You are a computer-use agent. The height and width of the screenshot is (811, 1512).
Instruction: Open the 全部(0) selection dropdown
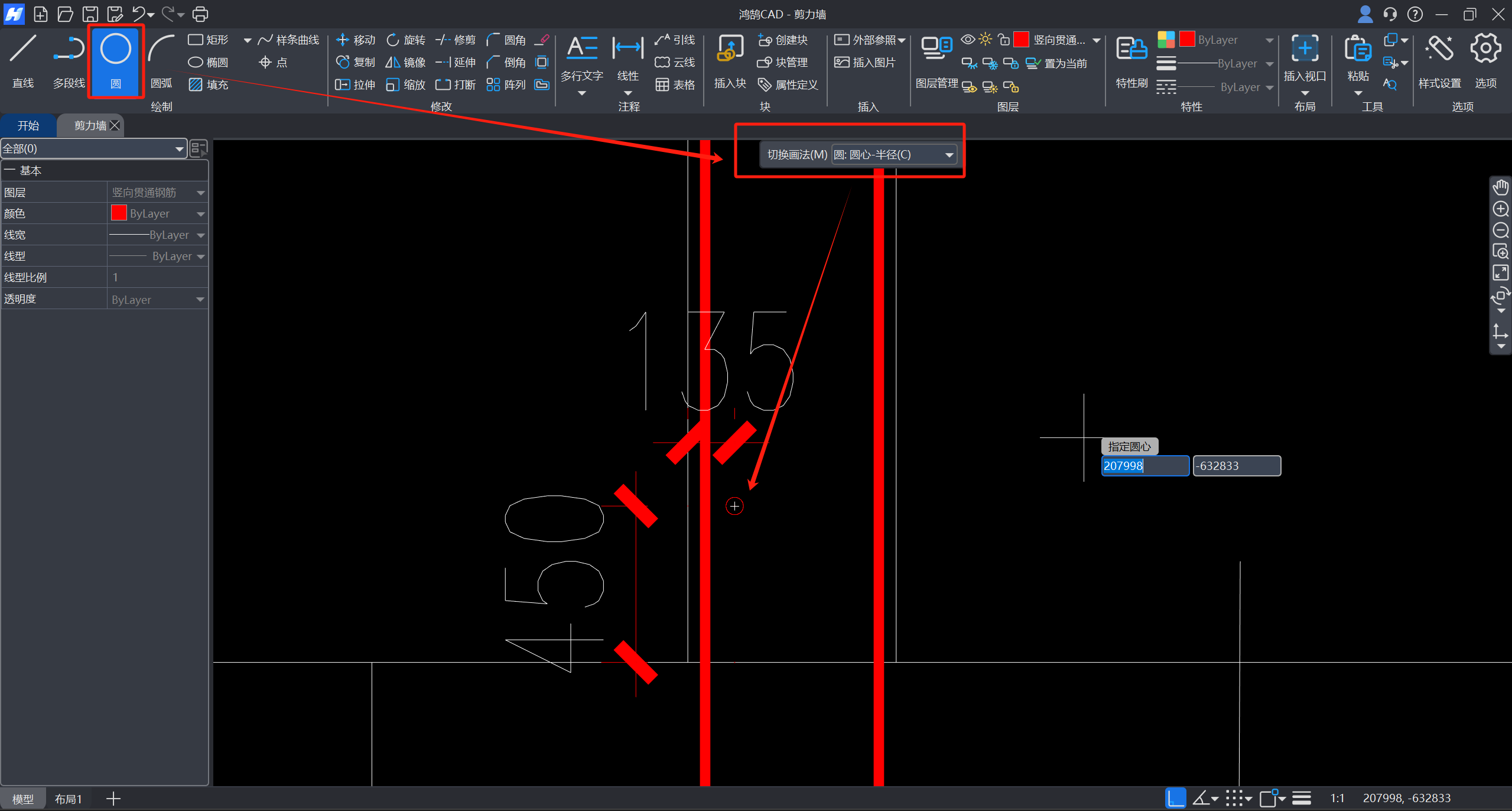coord(179,149)
